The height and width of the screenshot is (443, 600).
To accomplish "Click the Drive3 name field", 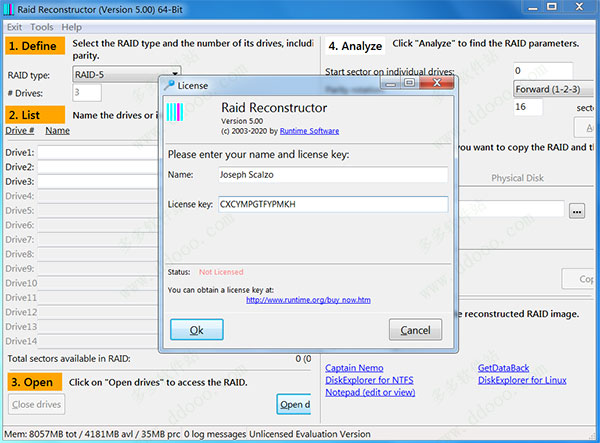I will 98,181.
